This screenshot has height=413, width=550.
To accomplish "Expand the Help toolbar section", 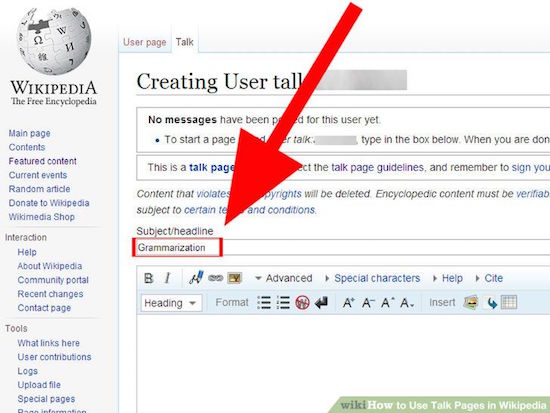I will [x=448, y=278].
